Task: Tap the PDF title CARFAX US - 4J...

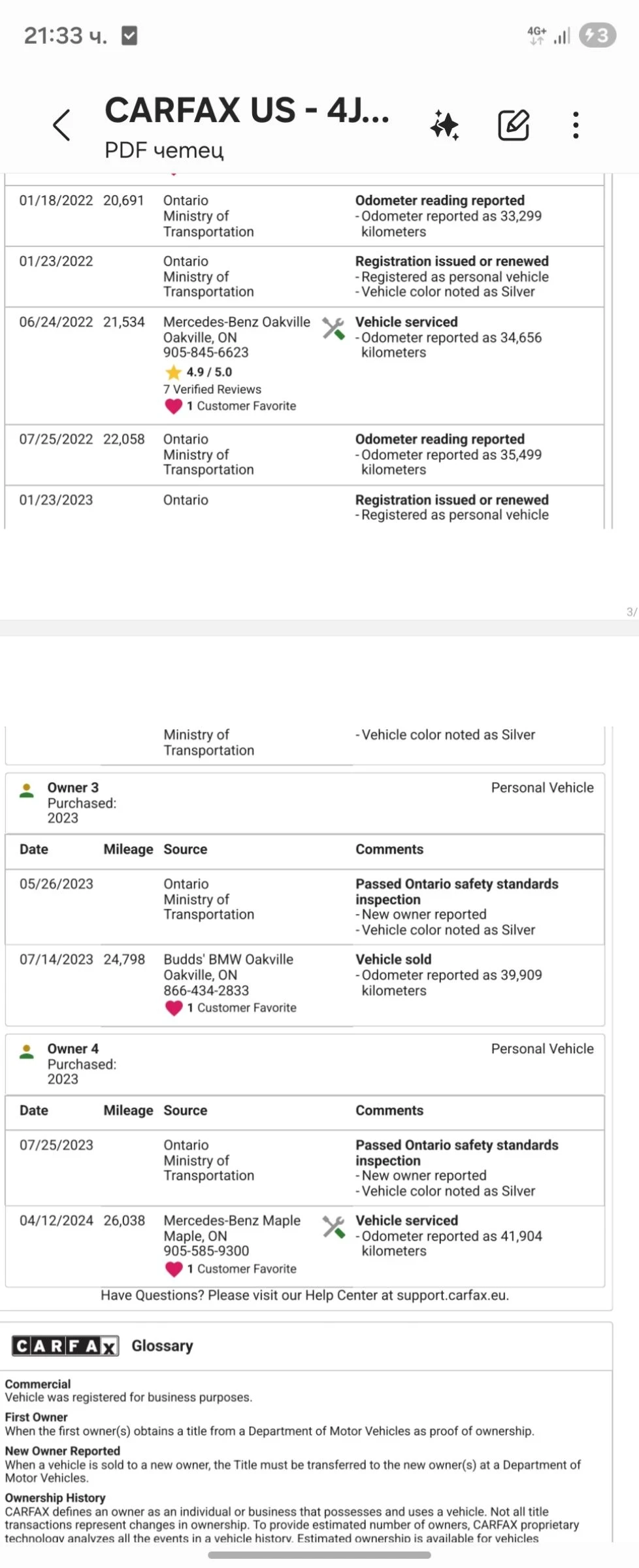Action: click(247, 110)
